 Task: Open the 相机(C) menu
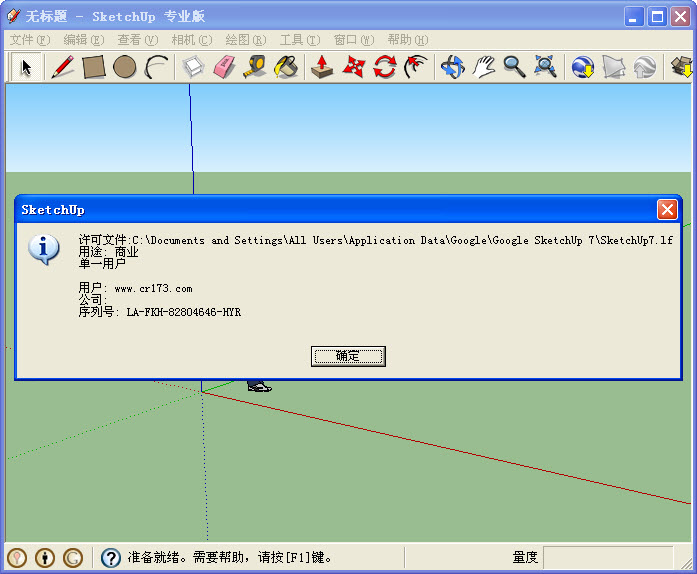tap(192, 40)
